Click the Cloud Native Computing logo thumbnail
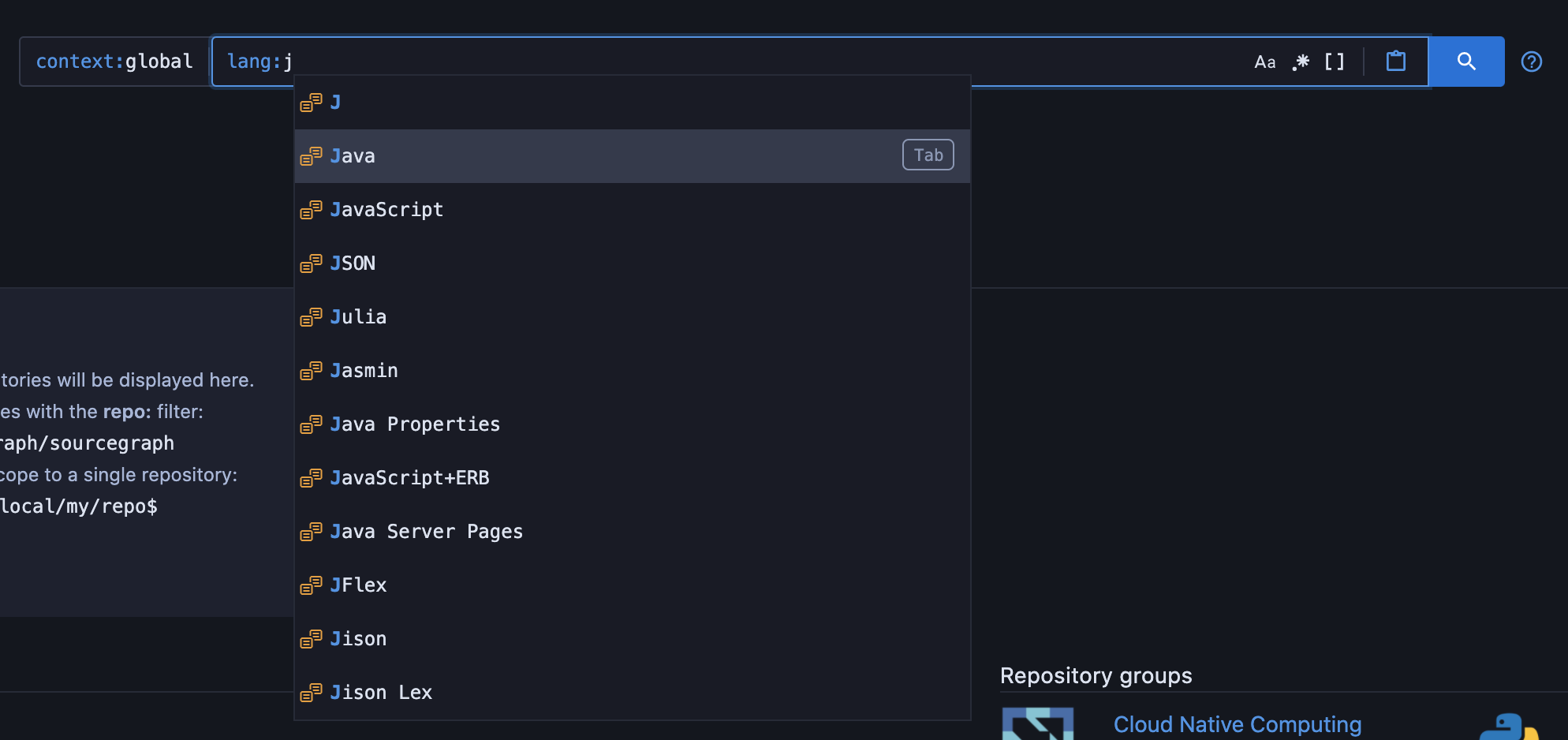The width and height of the screenshot is (1568, 740). (x=1038, y=723)
